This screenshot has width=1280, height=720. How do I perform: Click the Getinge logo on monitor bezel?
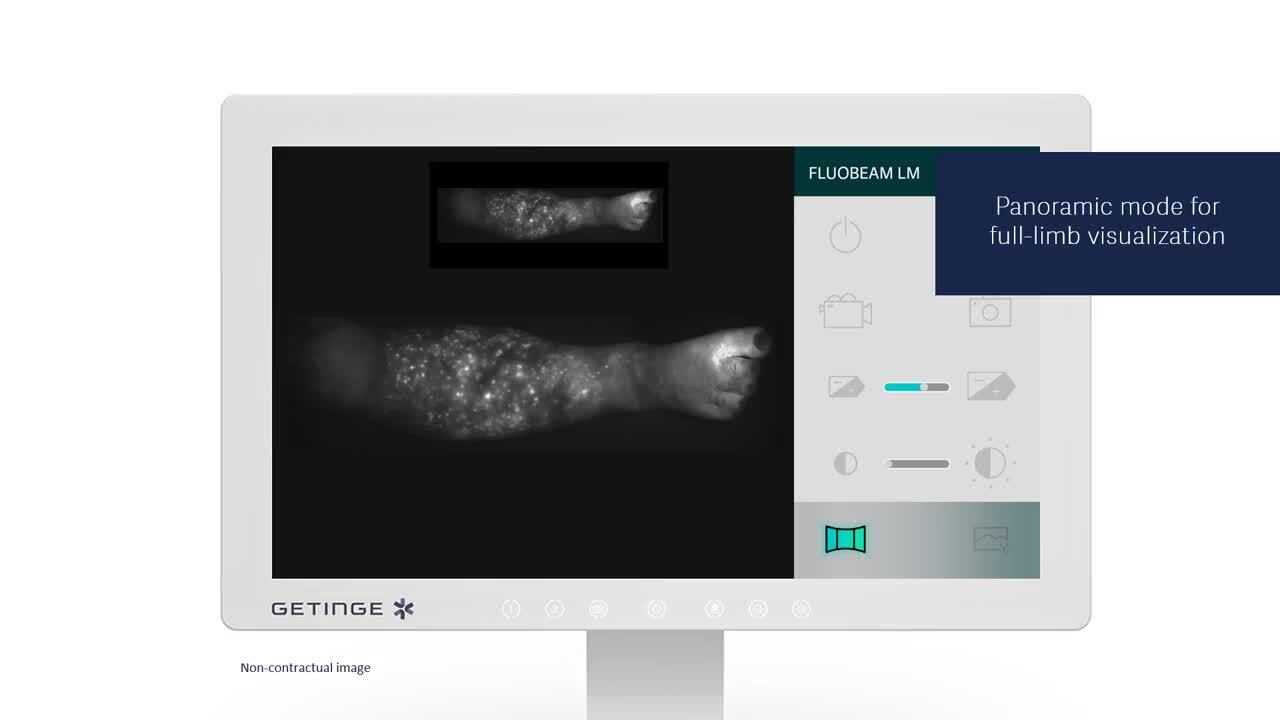tap(342, 609)
